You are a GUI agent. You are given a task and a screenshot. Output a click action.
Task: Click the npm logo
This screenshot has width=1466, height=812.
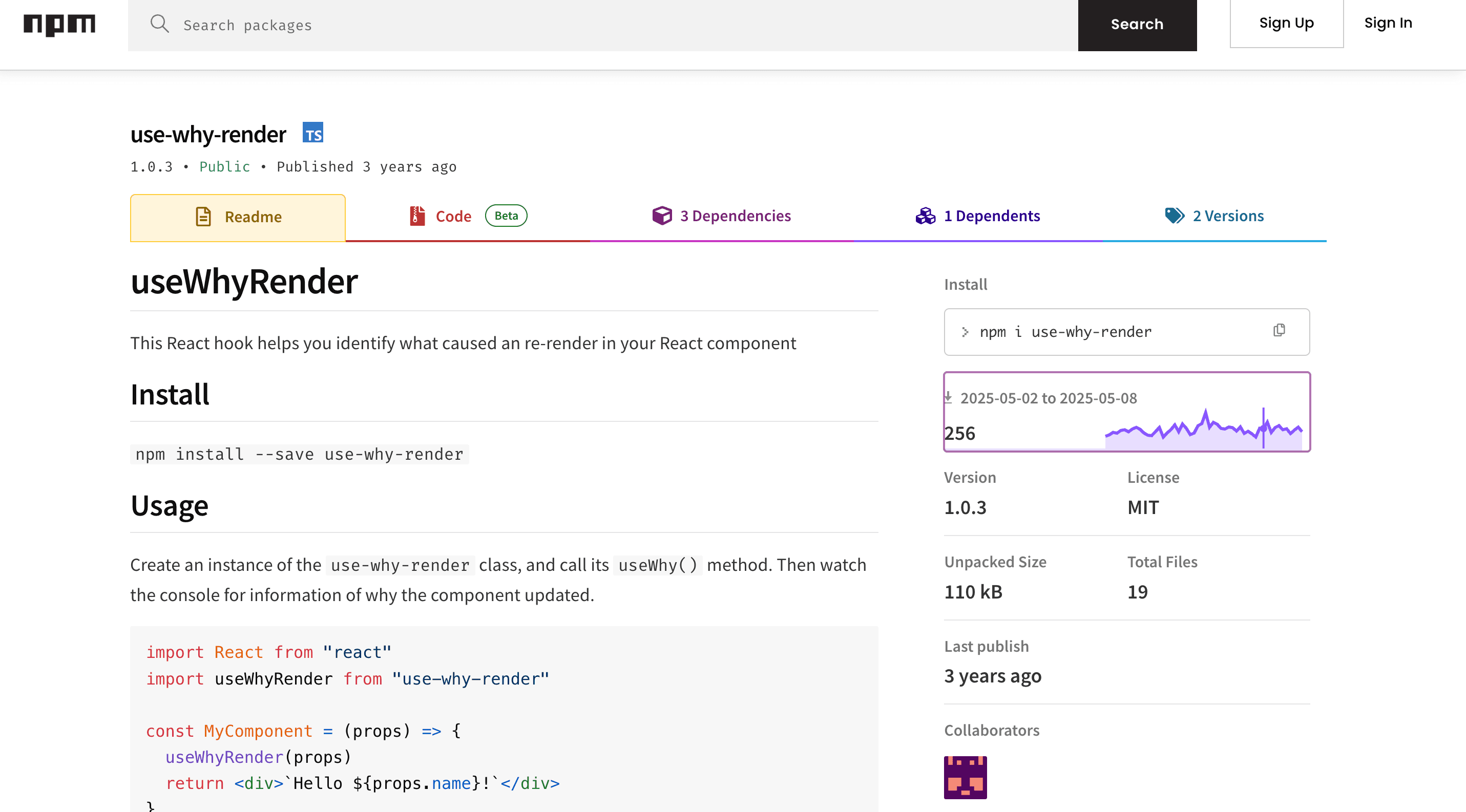click(59, 25)
